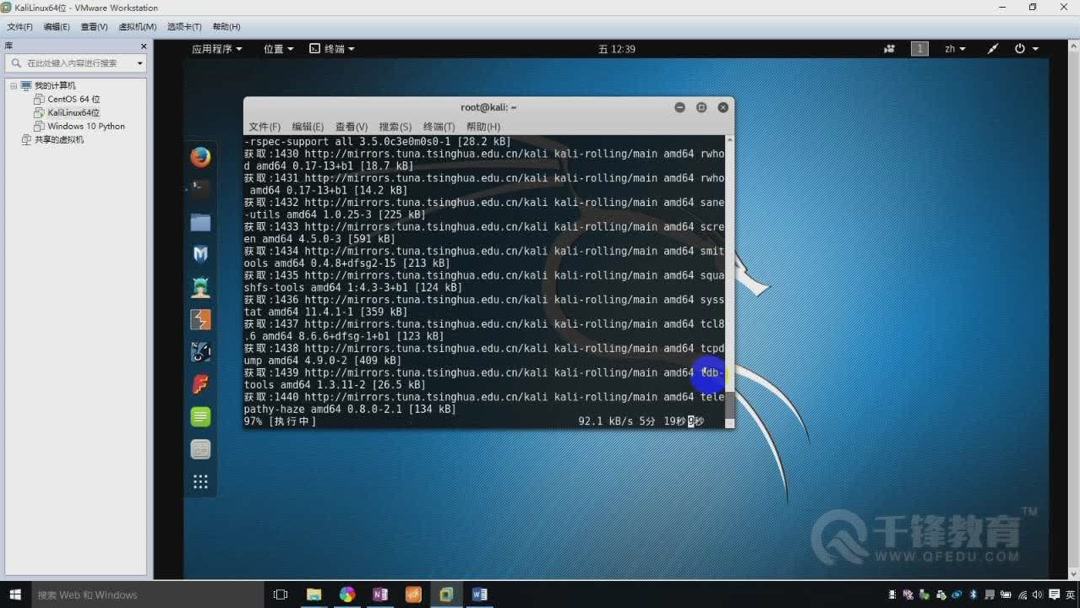The height and width of the screenshot is (608, 1080).
Task: Open Firefox from the Kali dock
Action: click(200, 157)
